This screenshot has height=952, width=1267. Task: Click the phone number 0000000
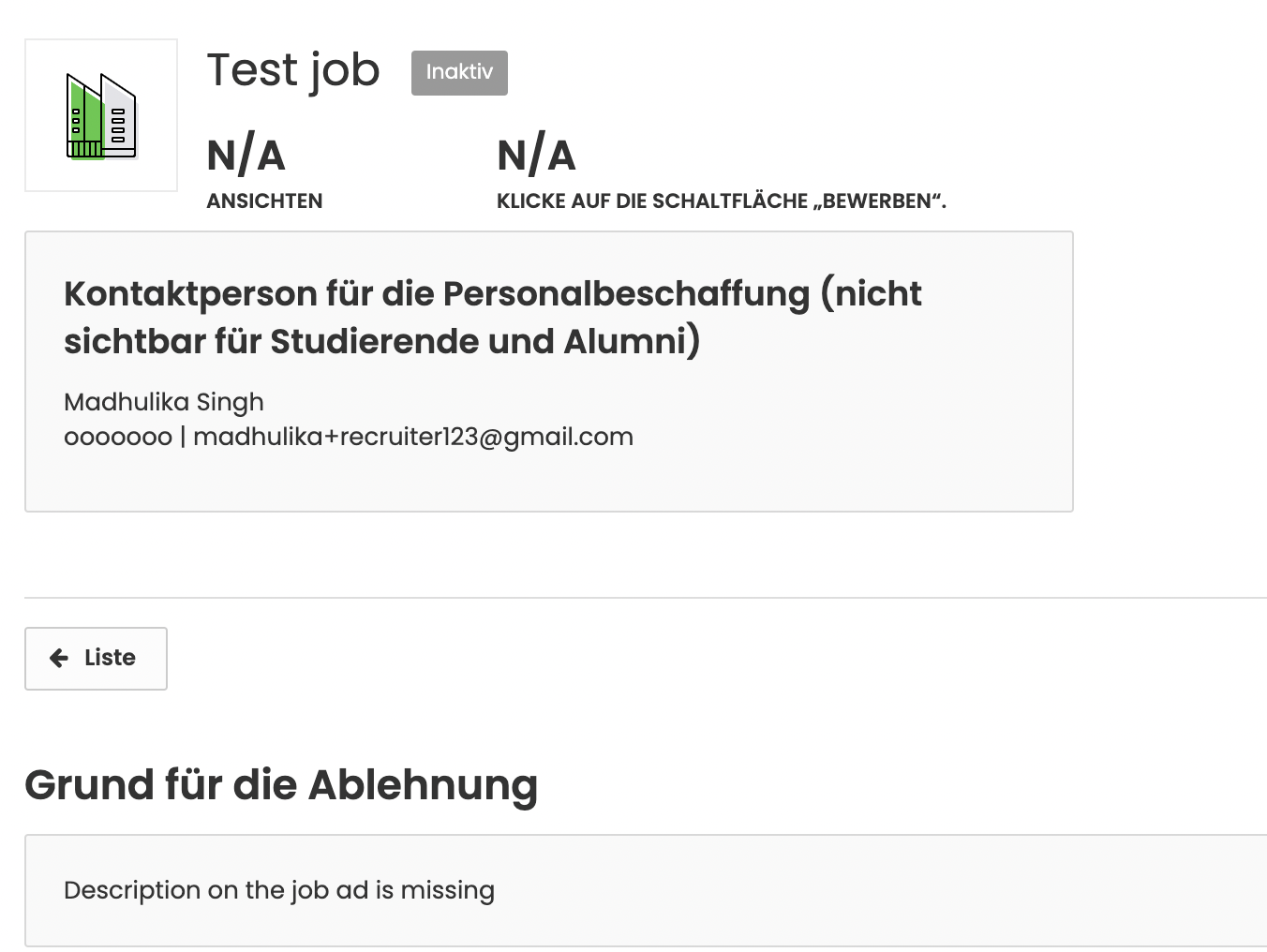point(118,438)
